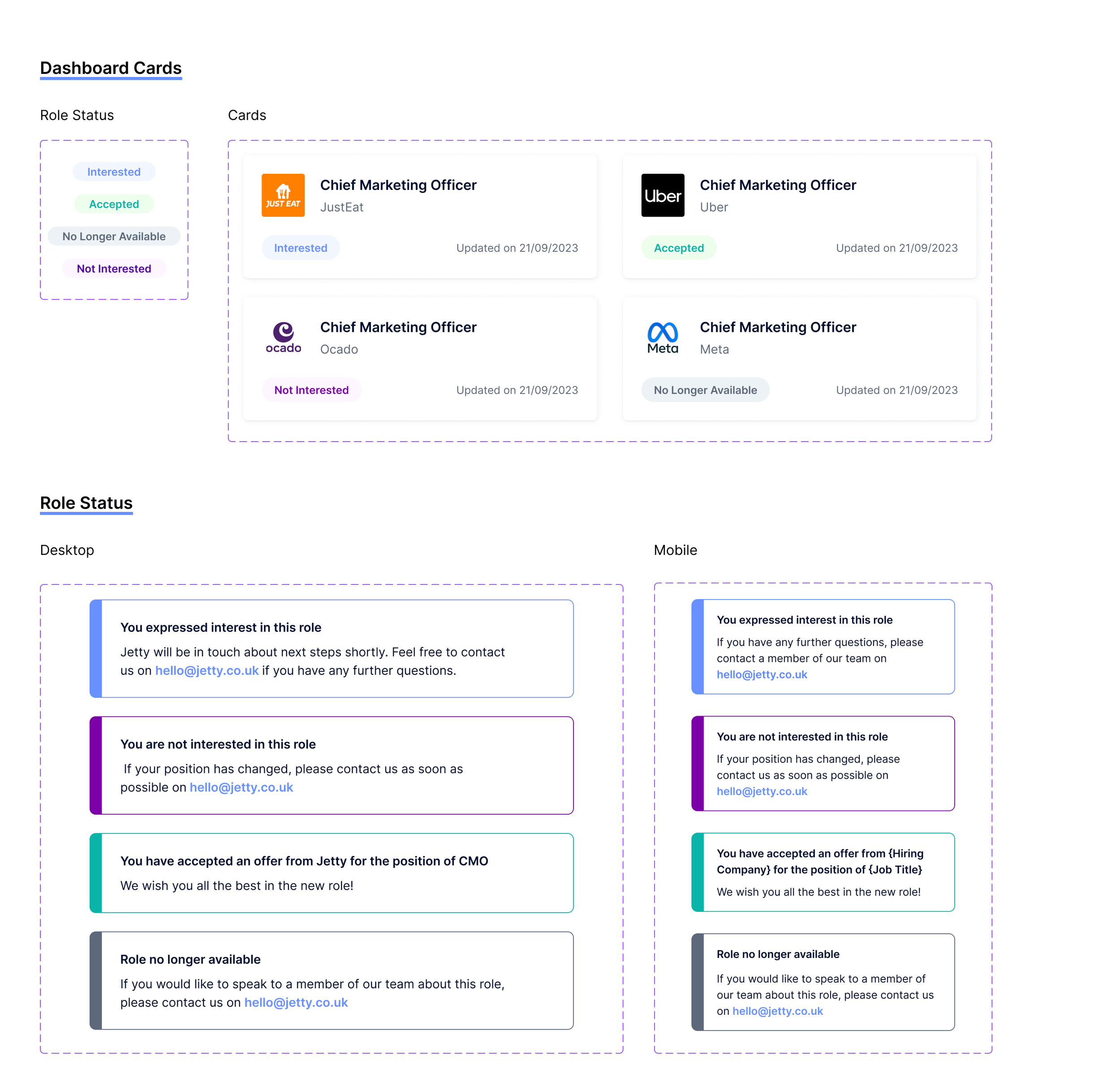
Task: Open email link in mobile role unavailable banner
Action: [x=777, y=1011]
